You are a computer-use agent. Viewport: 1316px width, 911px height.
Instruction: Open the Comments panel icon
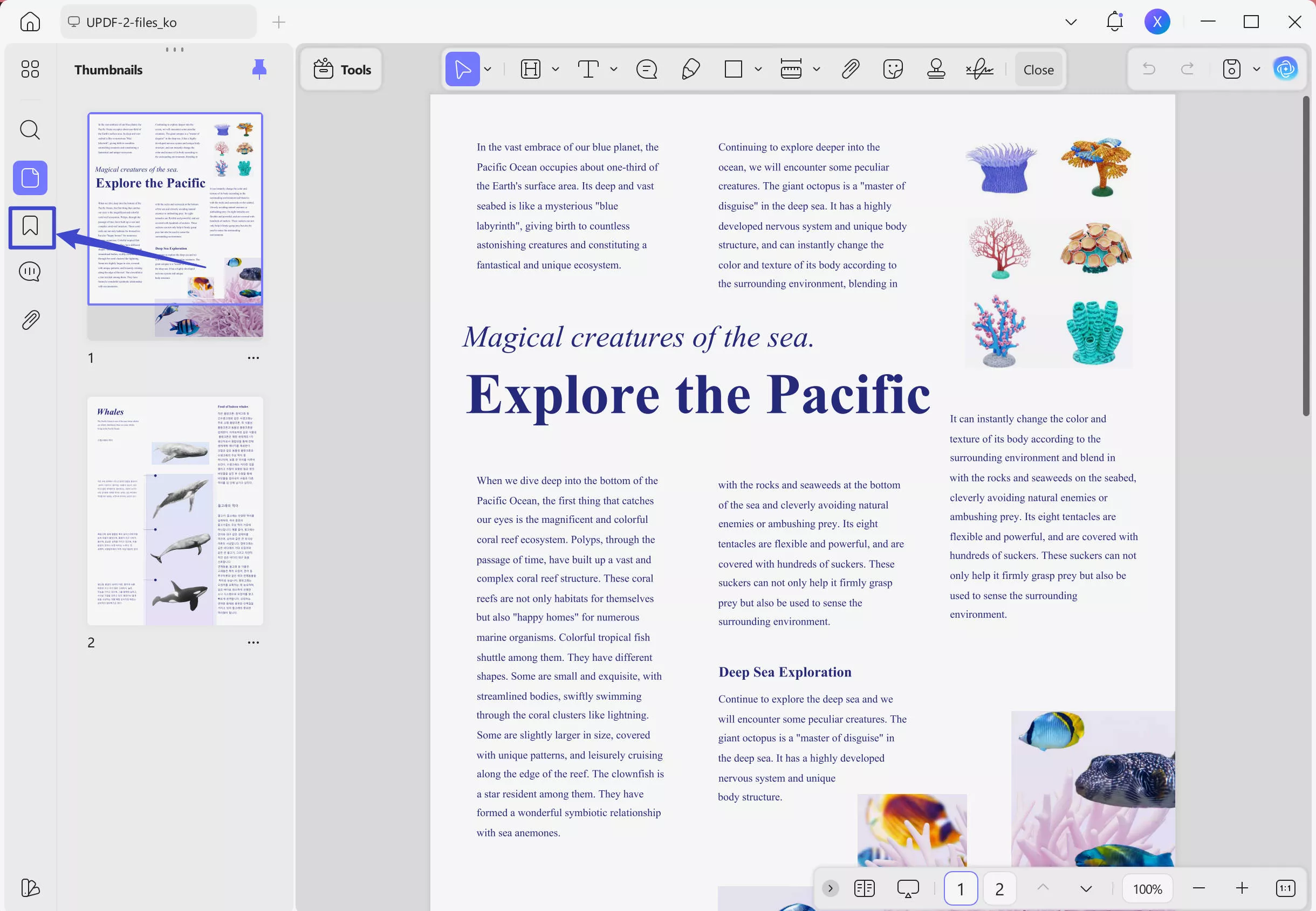(30, 272)
